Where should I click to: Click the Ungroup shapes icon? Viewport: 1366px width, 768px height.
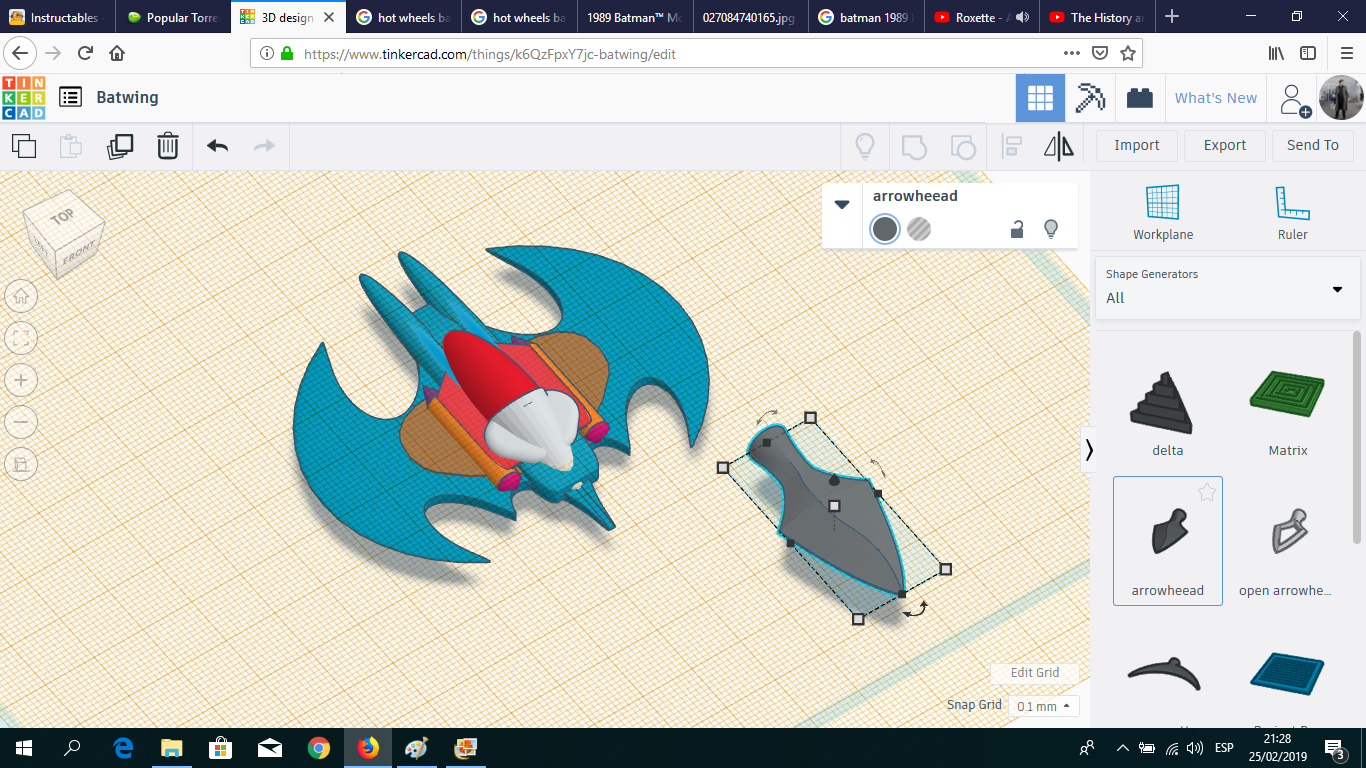coord(962,146)
